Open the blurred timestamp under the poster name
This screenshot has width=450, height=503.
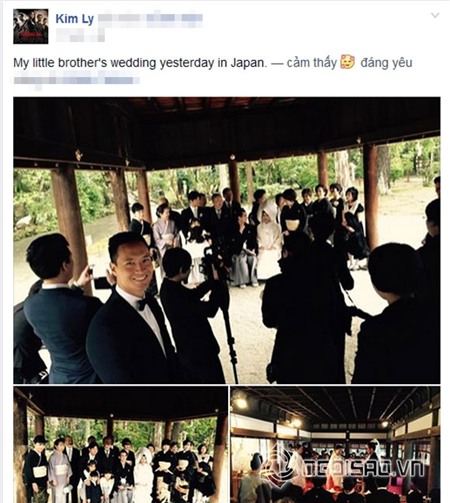[80, 36]
